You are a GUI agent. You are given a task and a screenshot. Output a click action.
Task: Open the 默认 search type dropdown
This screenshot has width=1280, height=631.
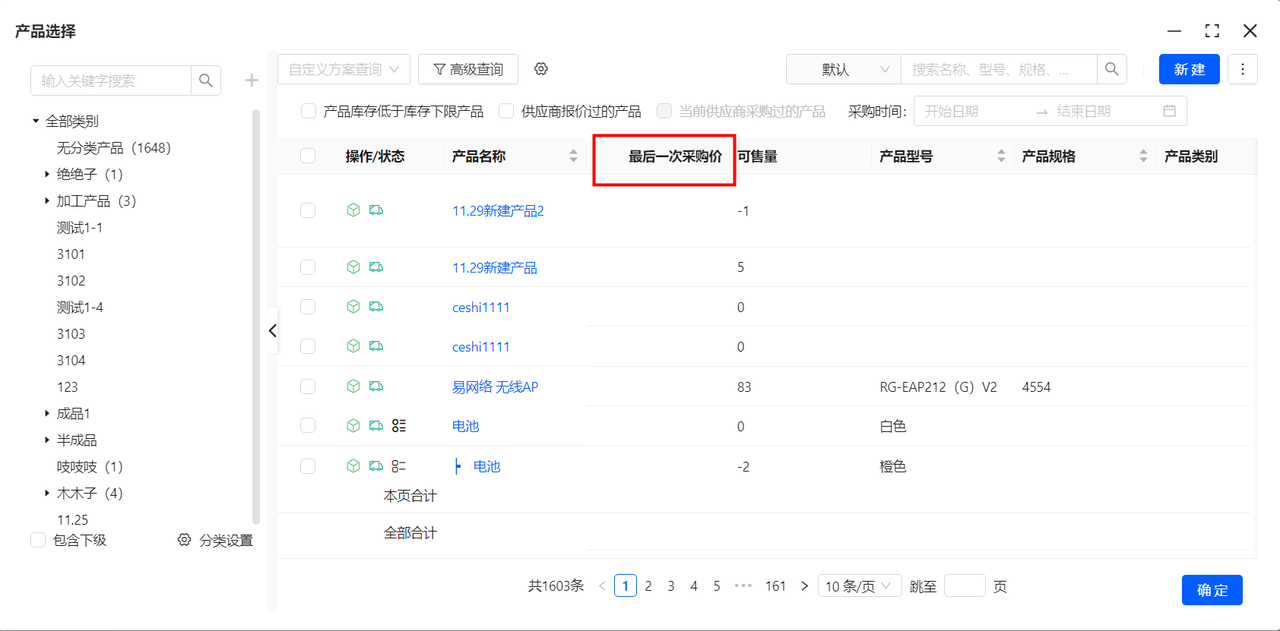tap(844, 69)
